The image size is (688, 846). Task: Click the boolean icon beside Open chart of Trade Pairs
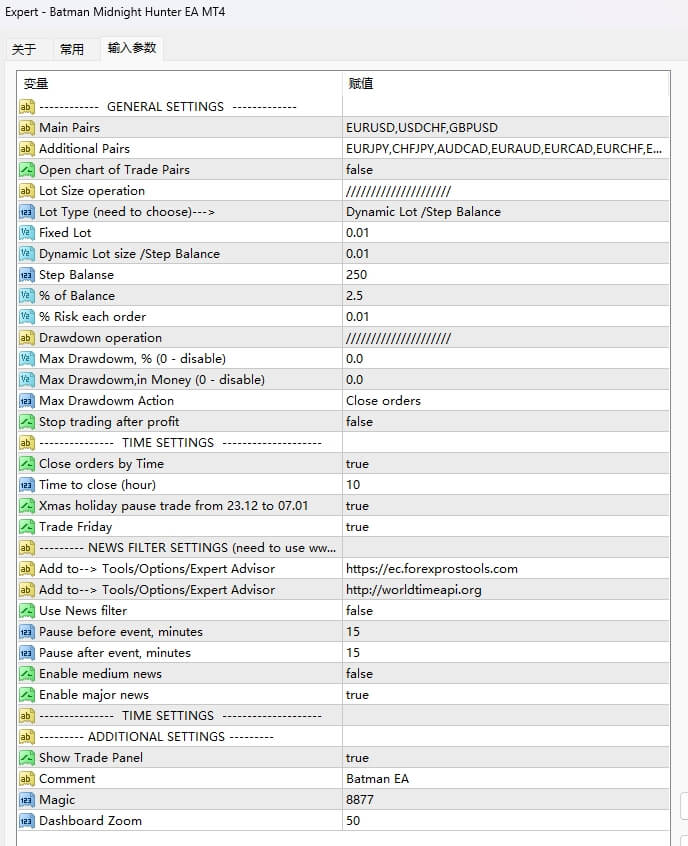point(26,170)
